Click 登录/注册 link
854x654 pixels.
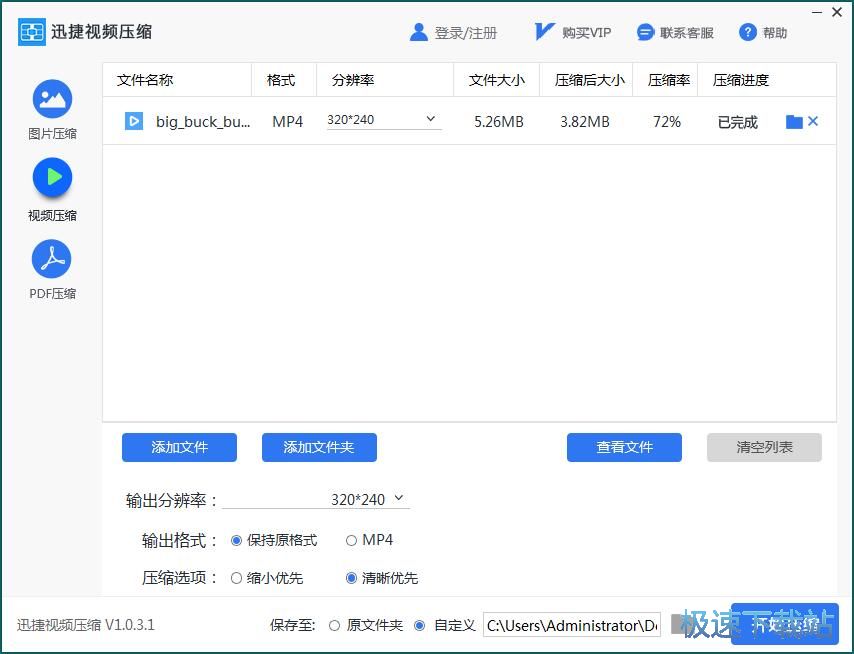466,33
